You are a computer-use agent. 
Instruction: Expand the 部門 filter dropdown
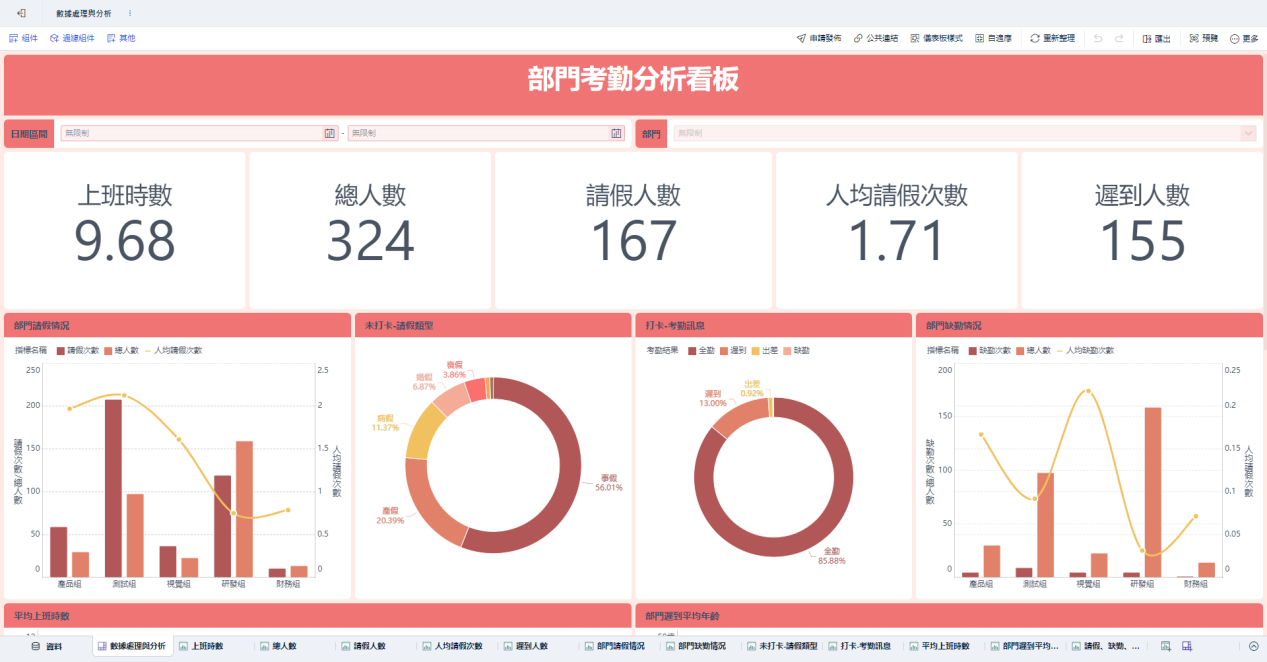(1247, 133)
